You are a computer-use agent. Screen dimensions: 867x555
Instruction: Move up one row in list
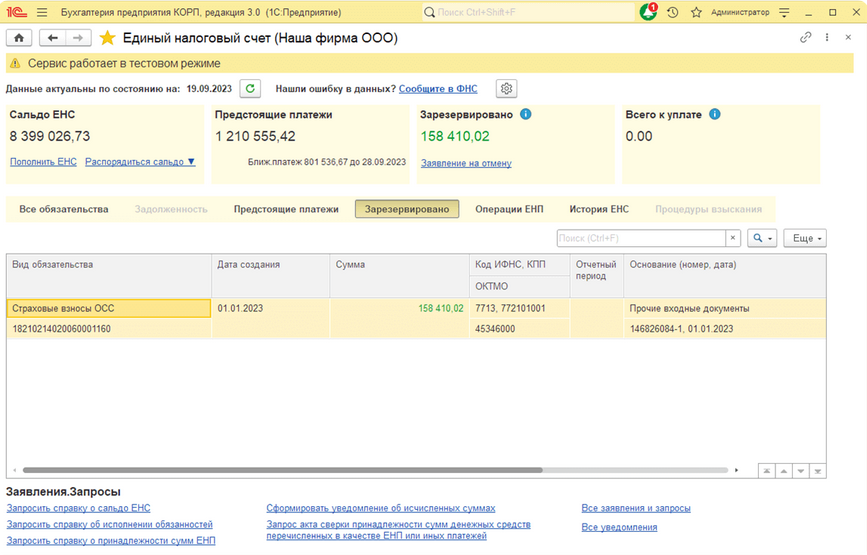pyautogui.click(x=784, y=470)
